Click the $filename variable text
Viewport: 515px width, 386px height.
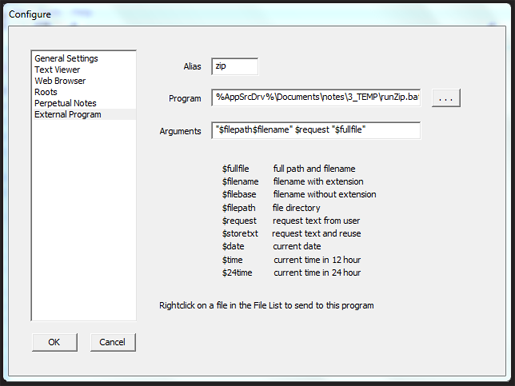[240, 182]
